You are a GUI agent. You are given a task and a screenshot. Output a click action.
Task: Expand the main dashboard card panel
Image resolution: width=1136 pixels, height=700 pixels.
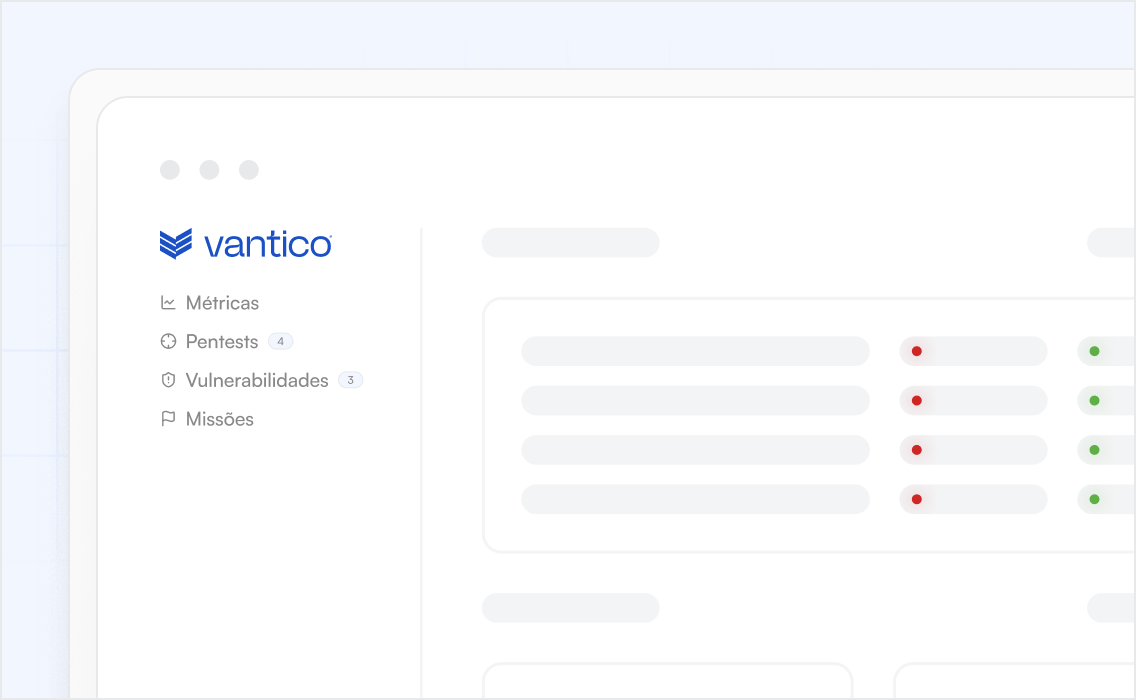coord(810,424)
